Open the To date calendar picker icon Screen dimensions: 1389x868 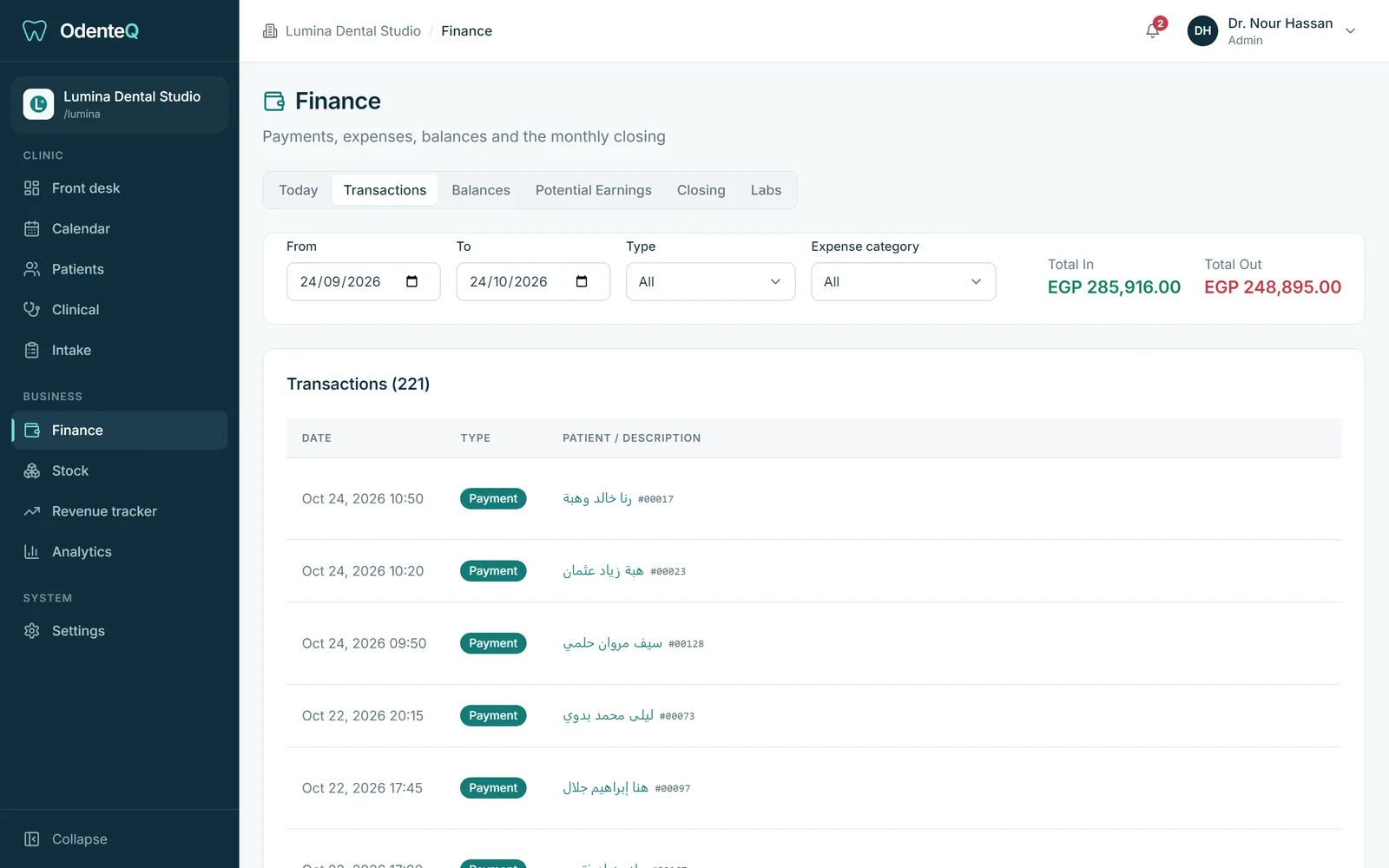[x=582, y=281]
